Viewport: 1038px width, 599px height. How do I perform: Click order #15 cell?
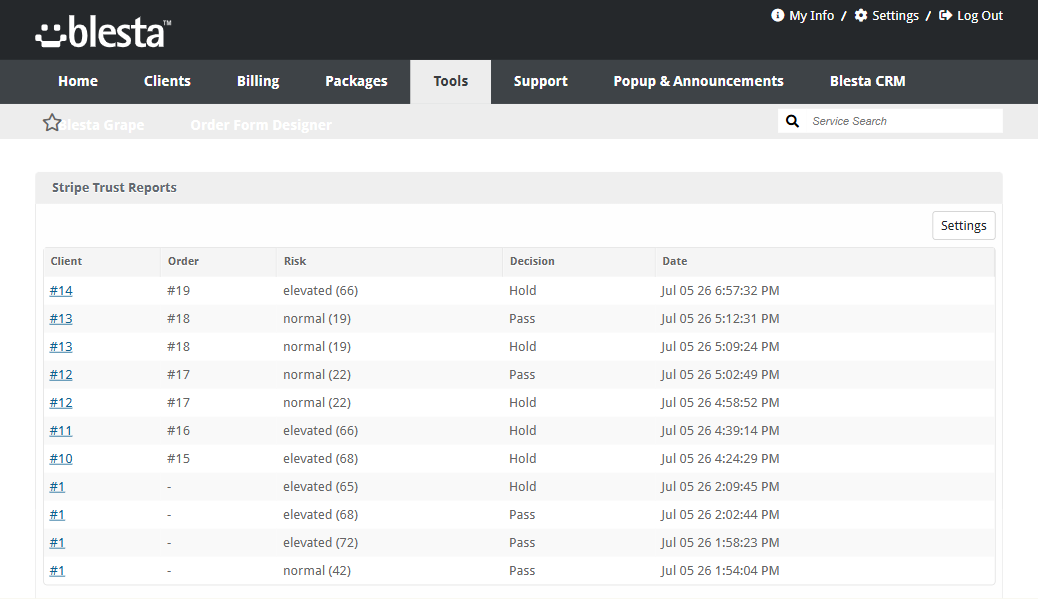pyautogui.click(x=178, y=459)
